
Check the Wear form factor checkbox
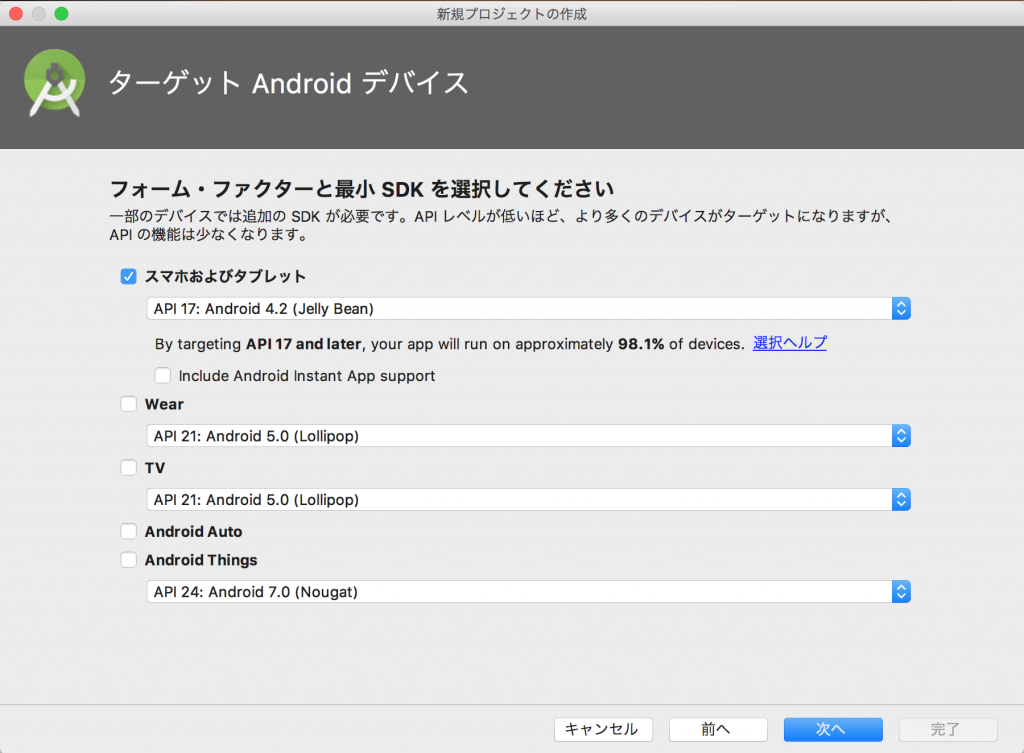click(x=129, y=404)
